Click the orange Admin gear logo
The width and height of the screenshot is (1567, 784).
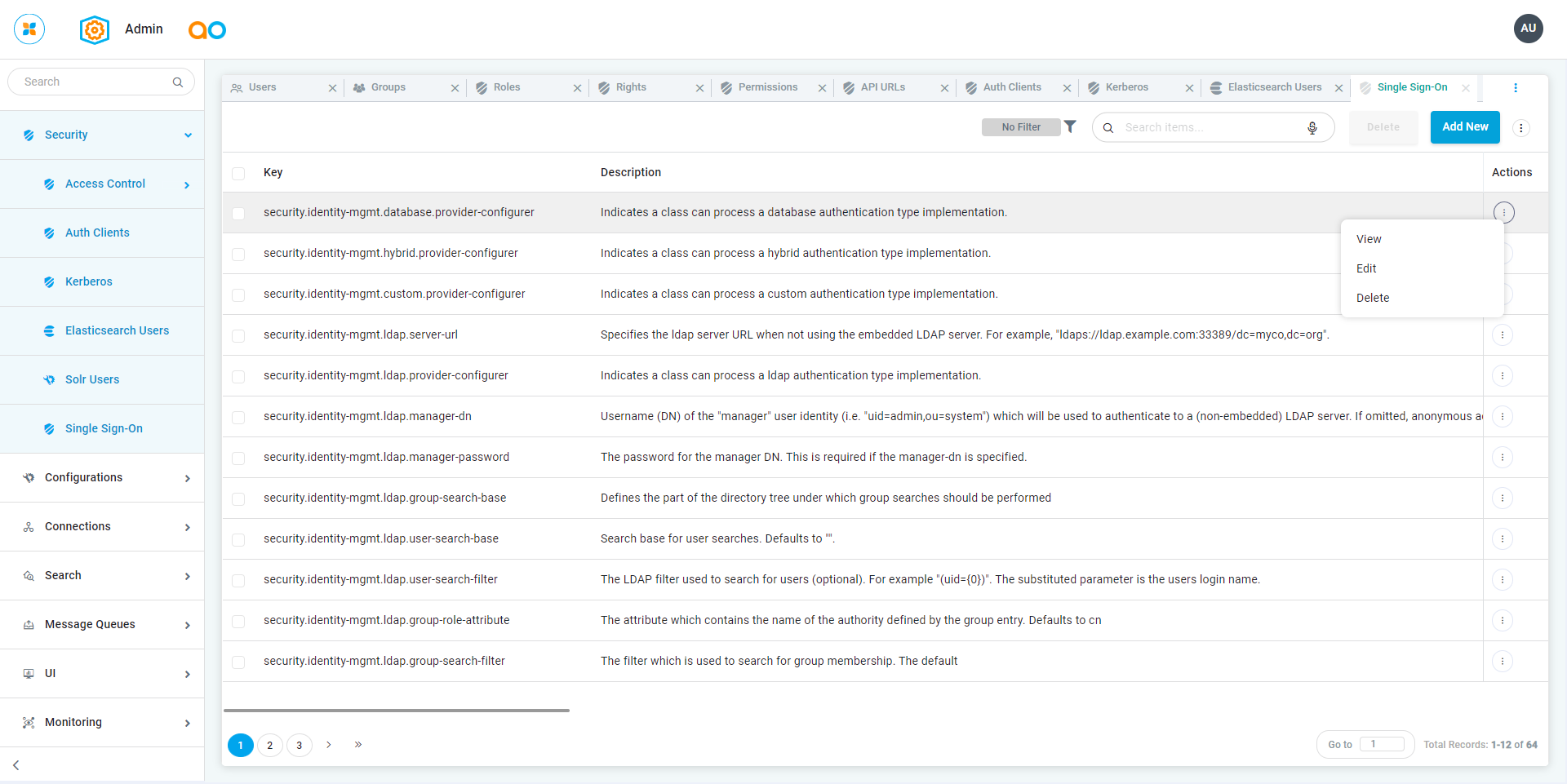tap(95, 30)
